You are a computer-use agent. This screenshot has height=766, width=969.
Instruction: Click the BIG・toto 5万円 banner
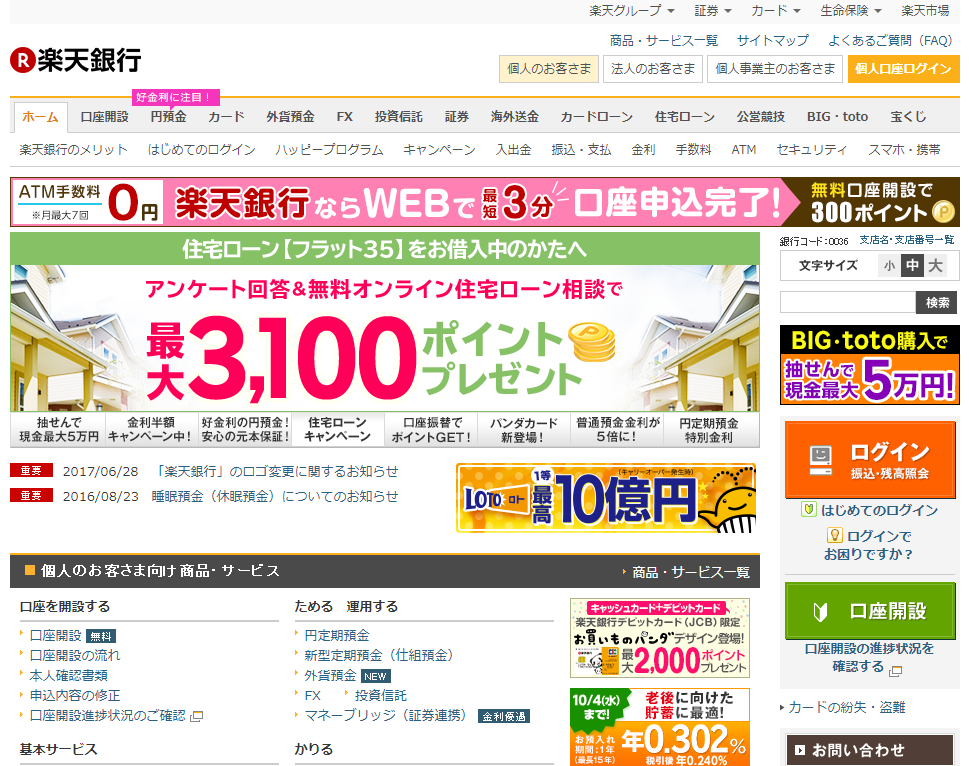[x=870, y=365]
